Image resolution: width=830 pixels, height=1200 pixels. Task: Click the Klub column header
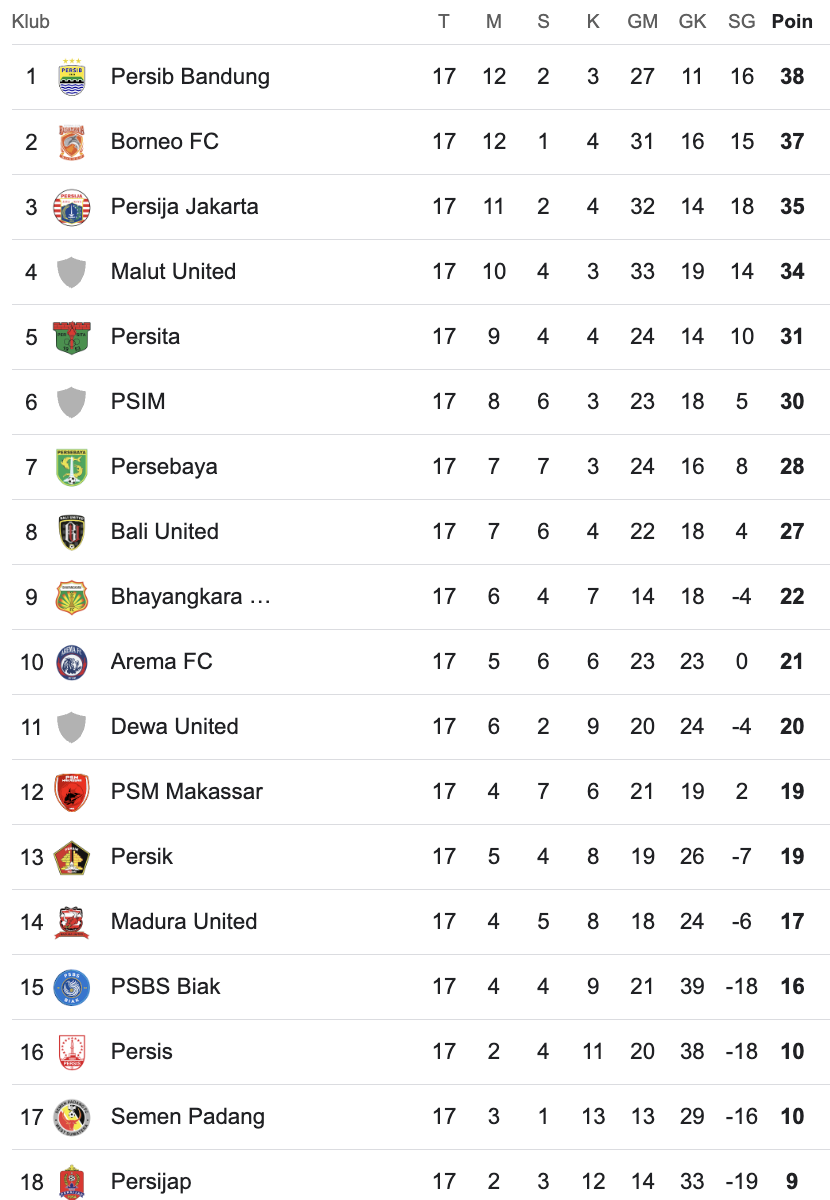click(31, 21)
